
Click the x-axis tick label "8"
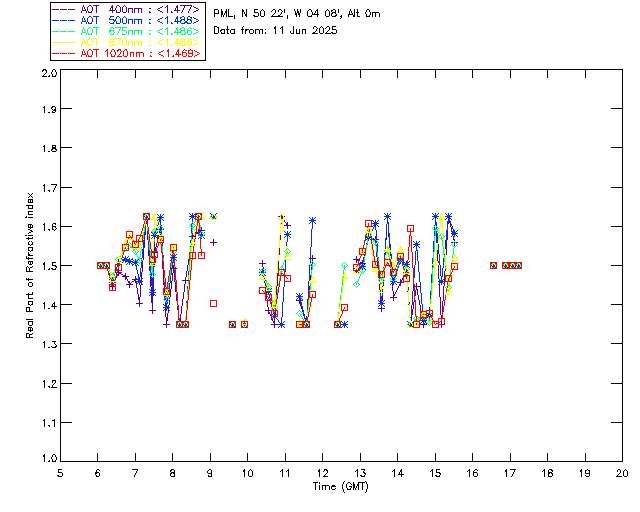172,473
